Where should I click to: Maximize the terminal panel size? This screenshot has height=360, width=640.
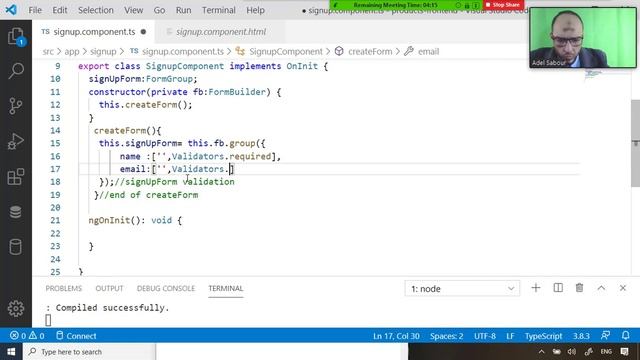click(x=601, y=288)
